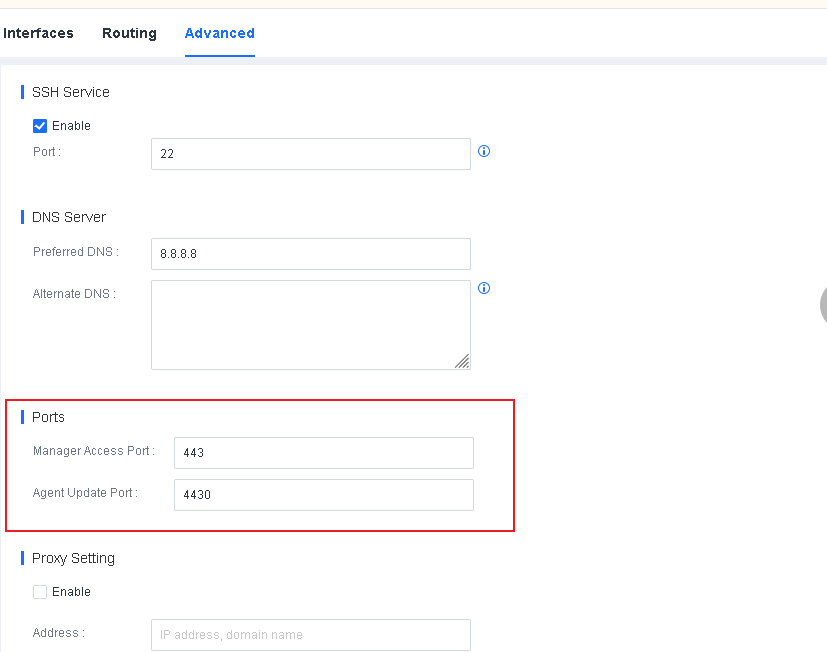Click the info icon beside SSH Port field
Image resolution: width=827 pixels, height=652 pixels.
(x=484, y=152)
